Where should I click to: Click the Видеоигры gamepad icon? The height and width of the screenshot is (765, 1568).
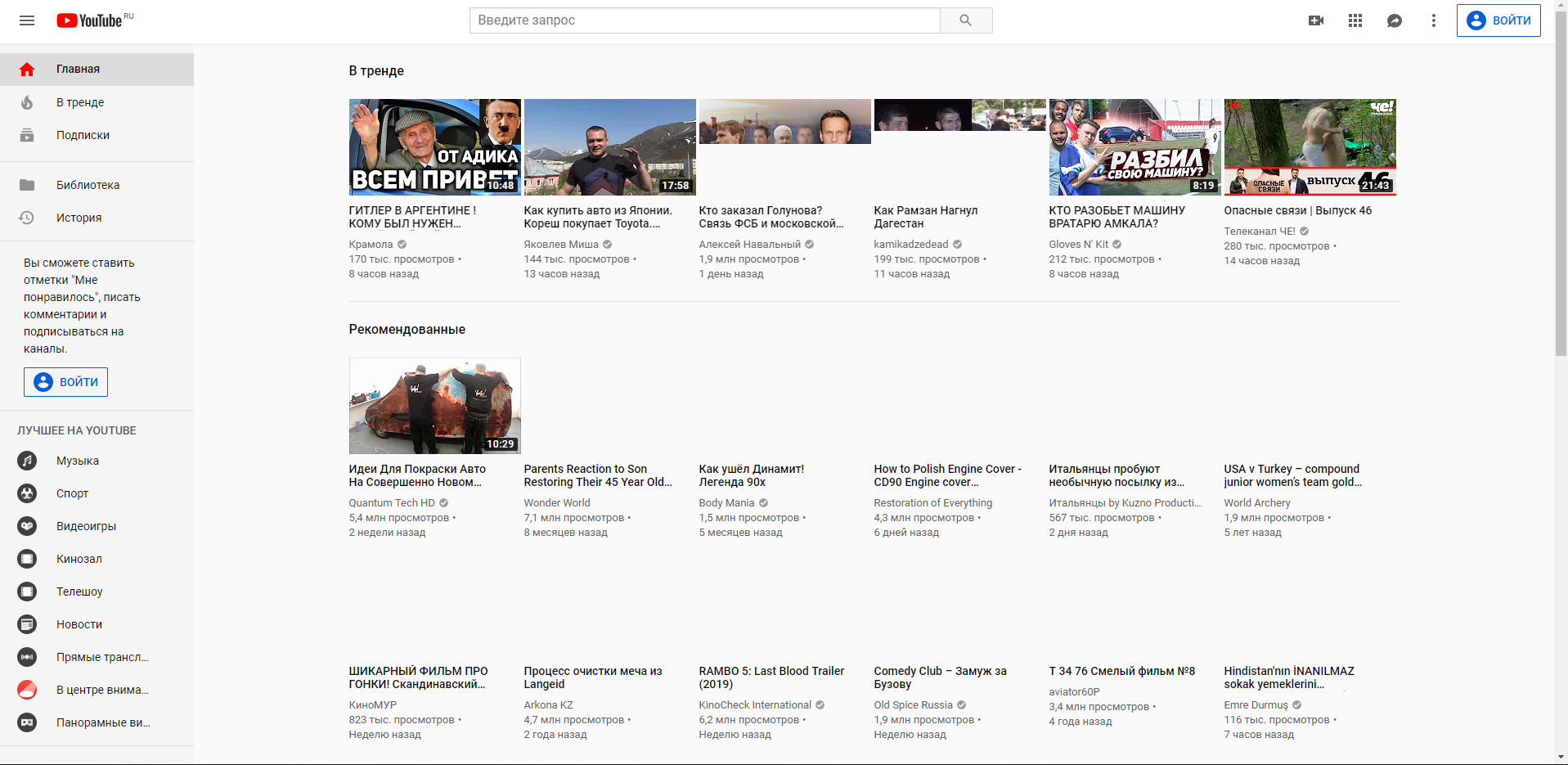[x=27, y=526]
